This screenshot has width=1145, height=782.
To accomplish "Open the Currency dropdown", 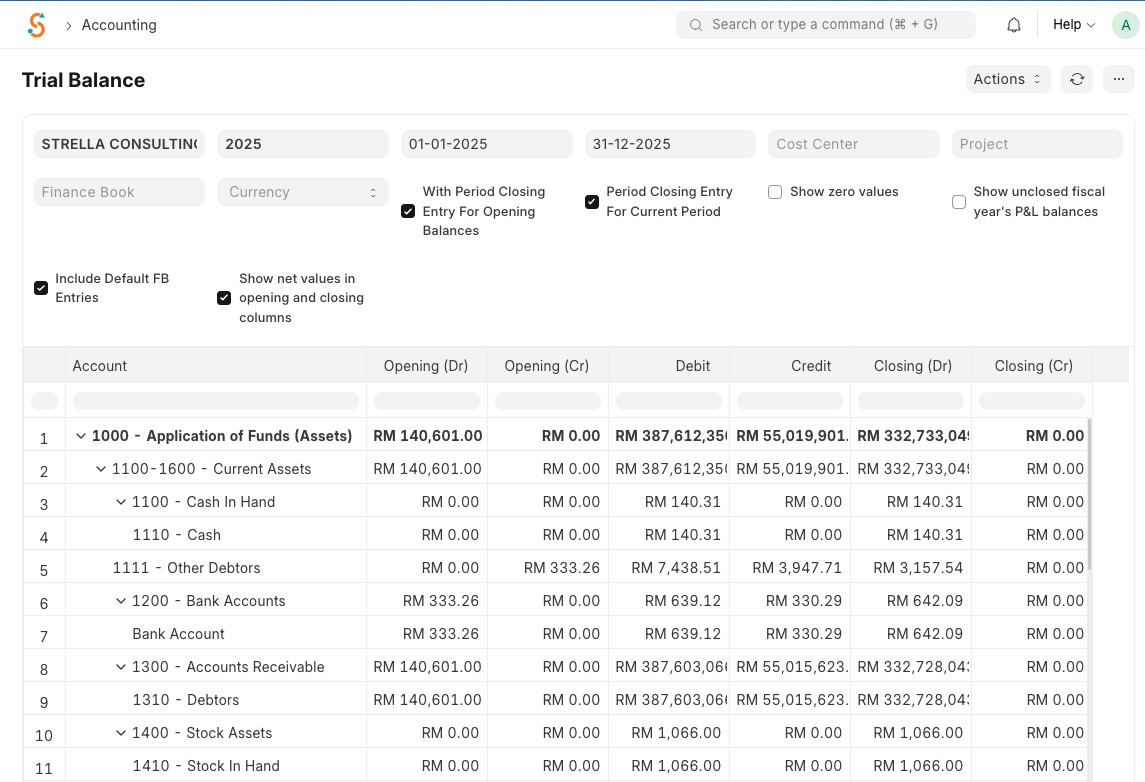I will click(302, 192).
